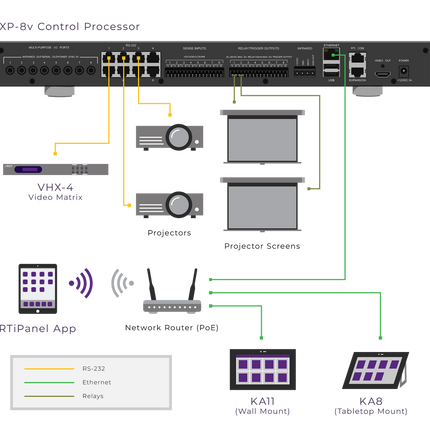Click the "VHX-4" label
Image resolution: width=430 pixels, height=430 pixels.
tap(55, 187)
